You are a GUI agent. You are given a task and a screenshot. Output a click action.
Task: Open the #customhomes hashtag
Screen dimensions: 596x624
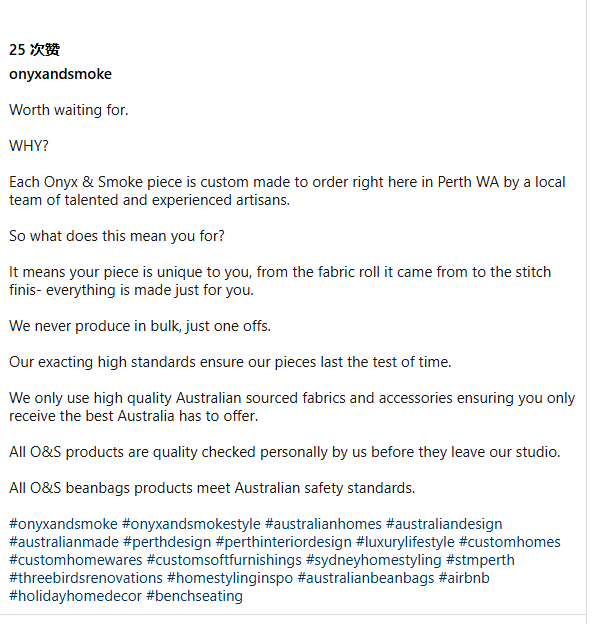coord(510,542)
